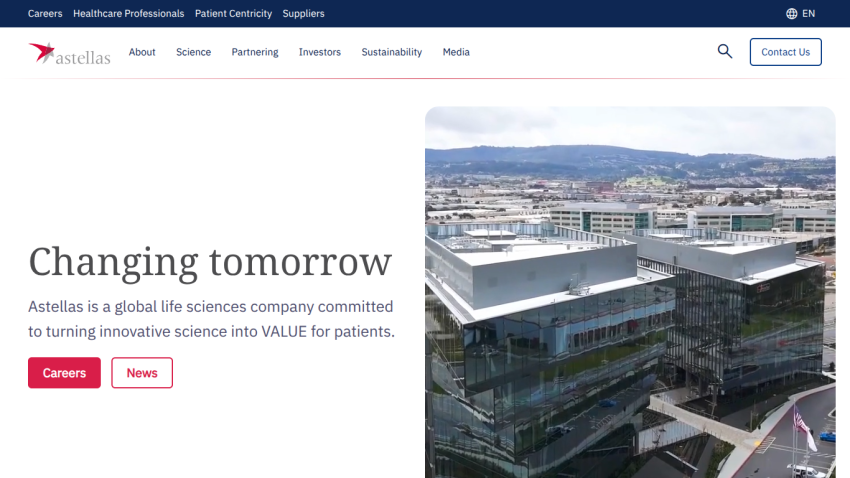
Task: Click the aerial campus hero image
Action: coord(630,292)
